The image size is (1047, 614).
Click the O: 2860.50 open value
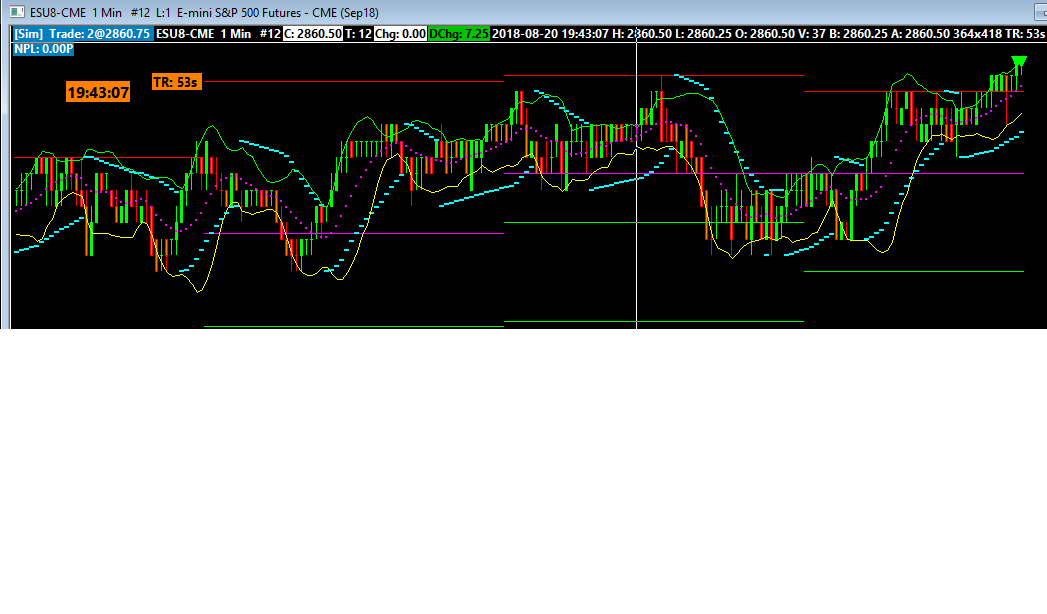click(x=765, y=33)
